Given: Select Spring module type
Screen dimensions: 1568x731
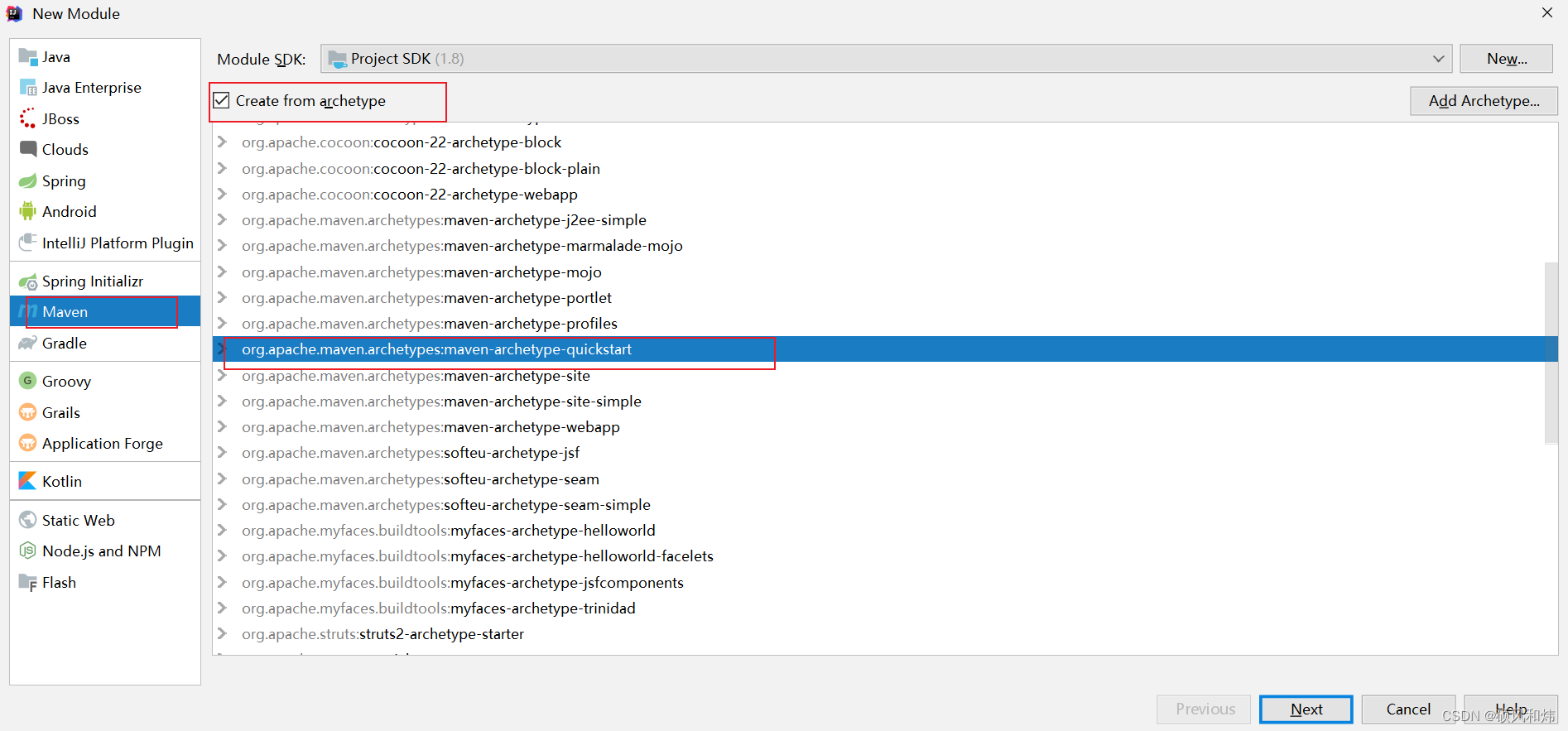Looking at the screenshot, I should (x=105, y=180).
